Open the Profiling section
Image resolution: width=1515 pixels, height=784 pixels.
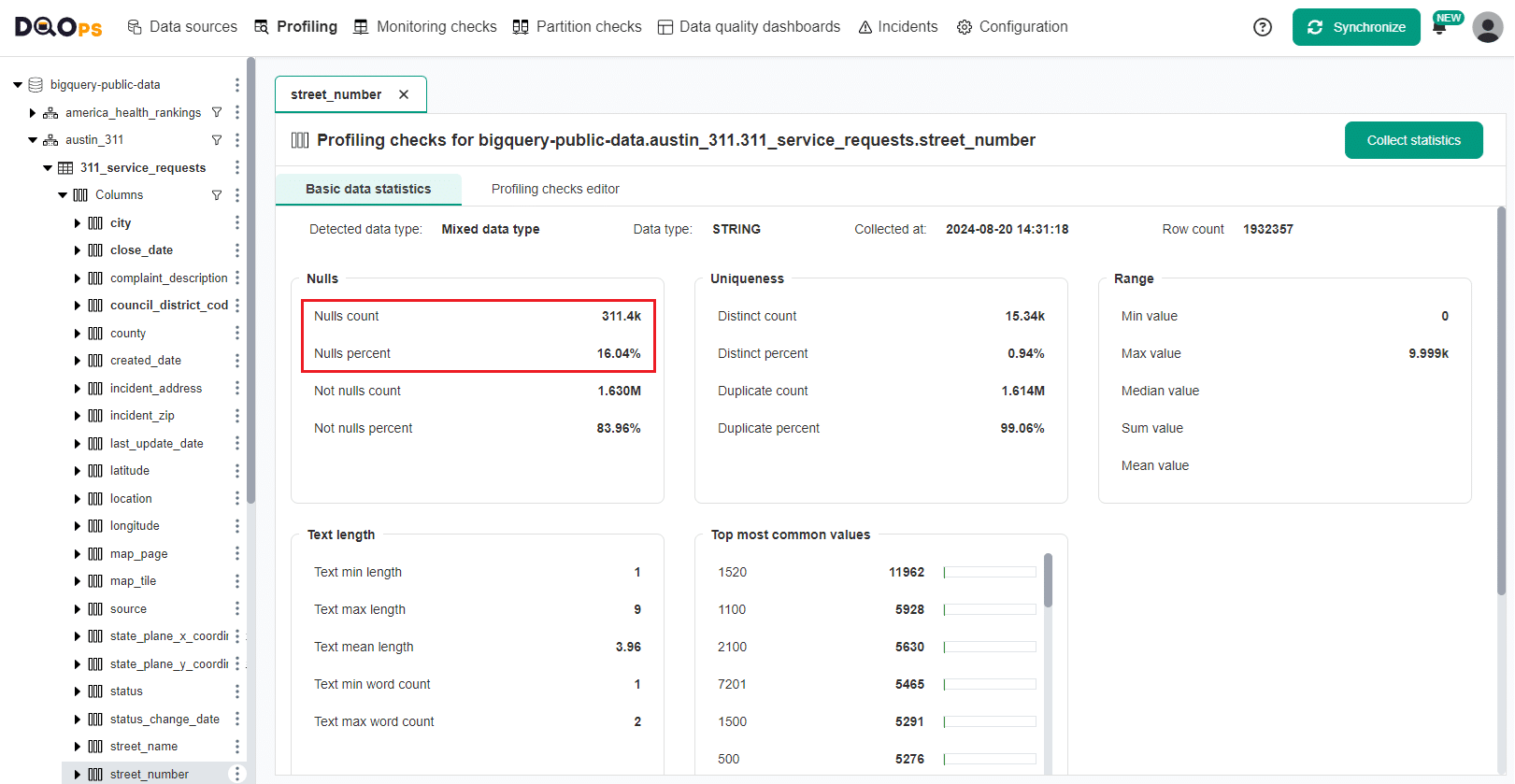coord(295,27)
